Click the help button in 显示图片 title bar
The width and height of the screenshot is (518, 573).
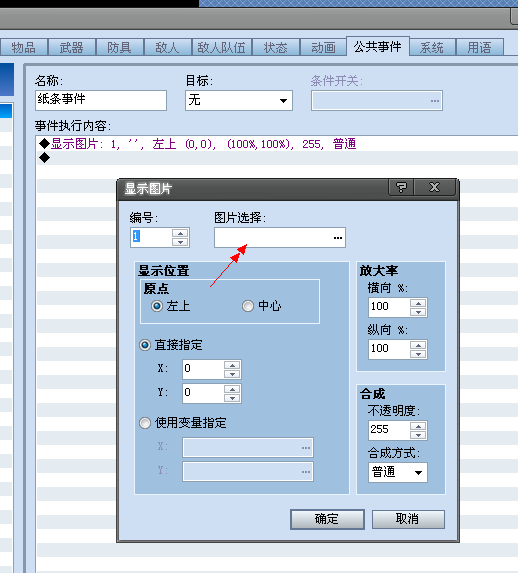[x=401, y=187]
